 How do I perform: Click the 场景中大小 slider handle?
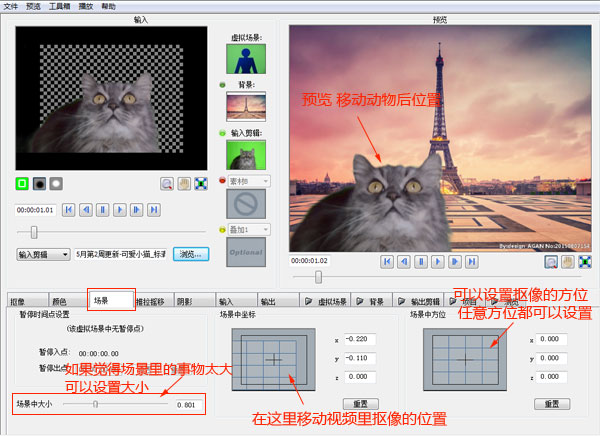[95, 404]
